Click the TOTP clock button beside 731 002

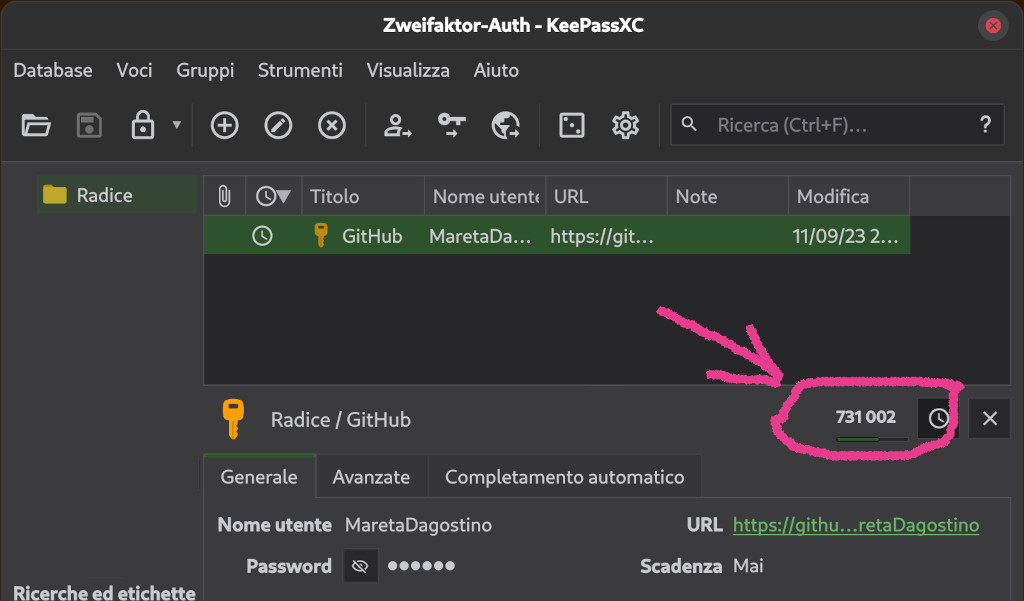[938, 419]
